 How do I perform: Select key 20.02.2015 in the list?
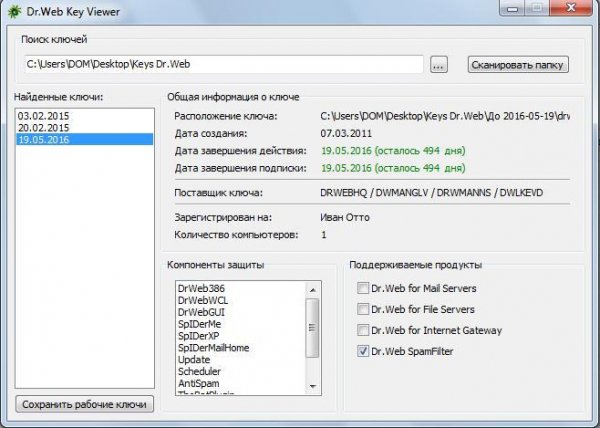click(84, 128)
